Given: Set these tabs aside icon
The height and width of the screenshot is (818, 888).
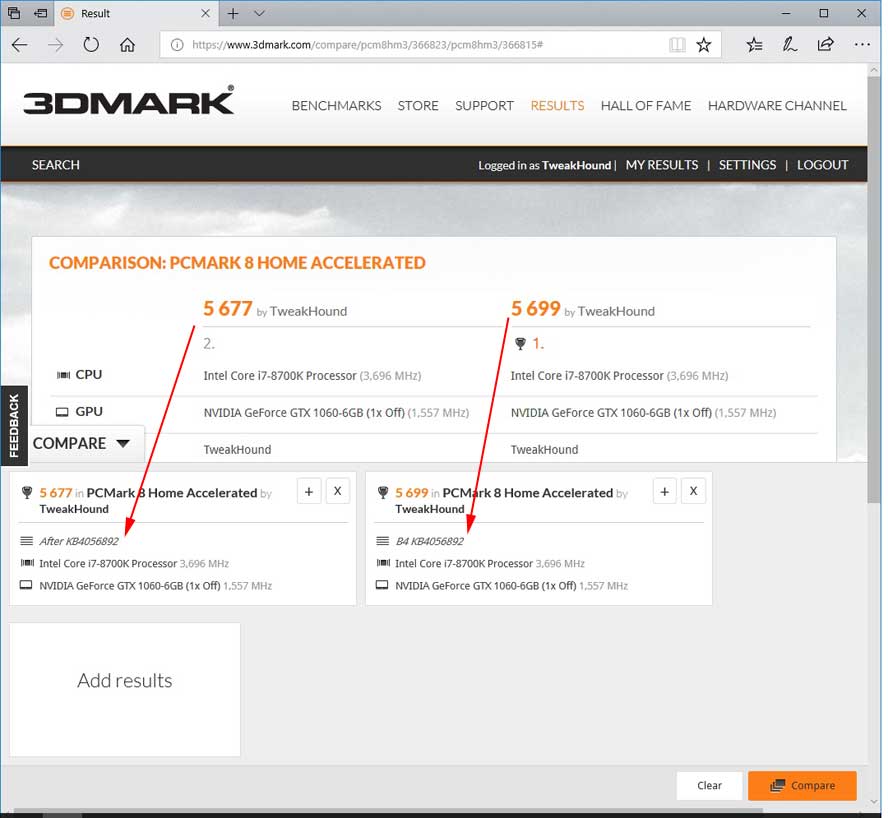Looking at the screenshot, I should pos(40,13).
